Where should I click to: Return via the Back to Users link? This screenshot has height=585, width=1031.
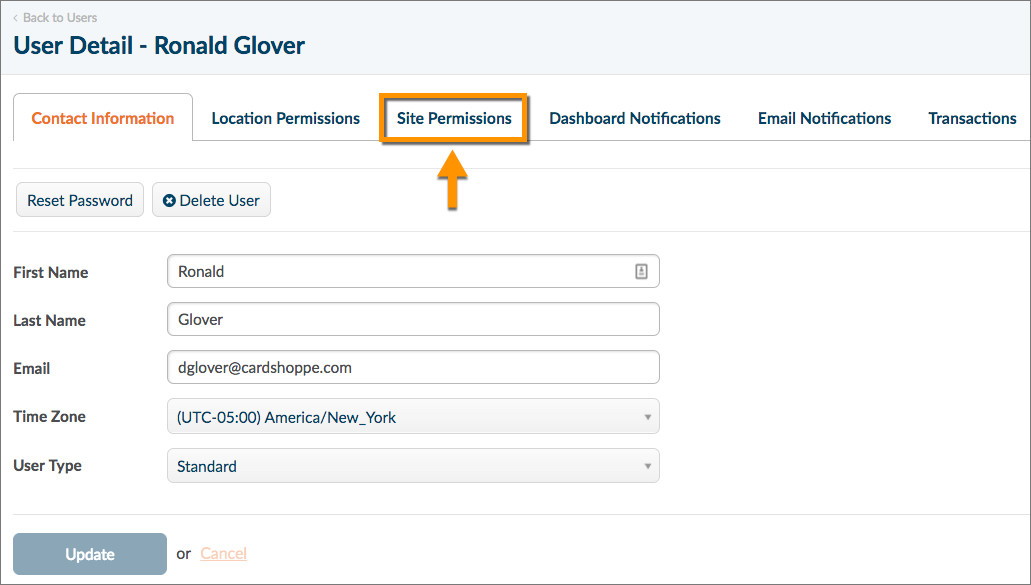tap(60, 18)
